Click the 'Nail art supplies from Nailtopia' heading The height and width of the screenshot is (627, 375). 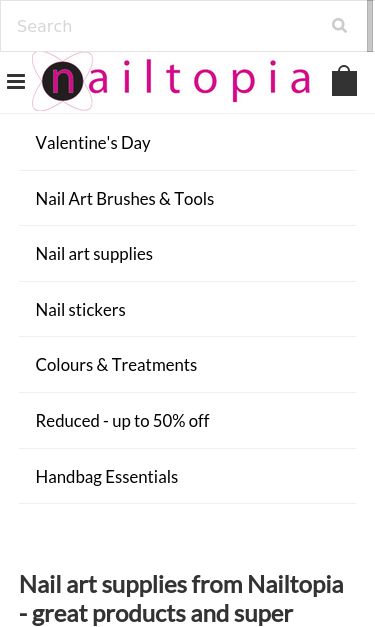click(x=182, y=585)
